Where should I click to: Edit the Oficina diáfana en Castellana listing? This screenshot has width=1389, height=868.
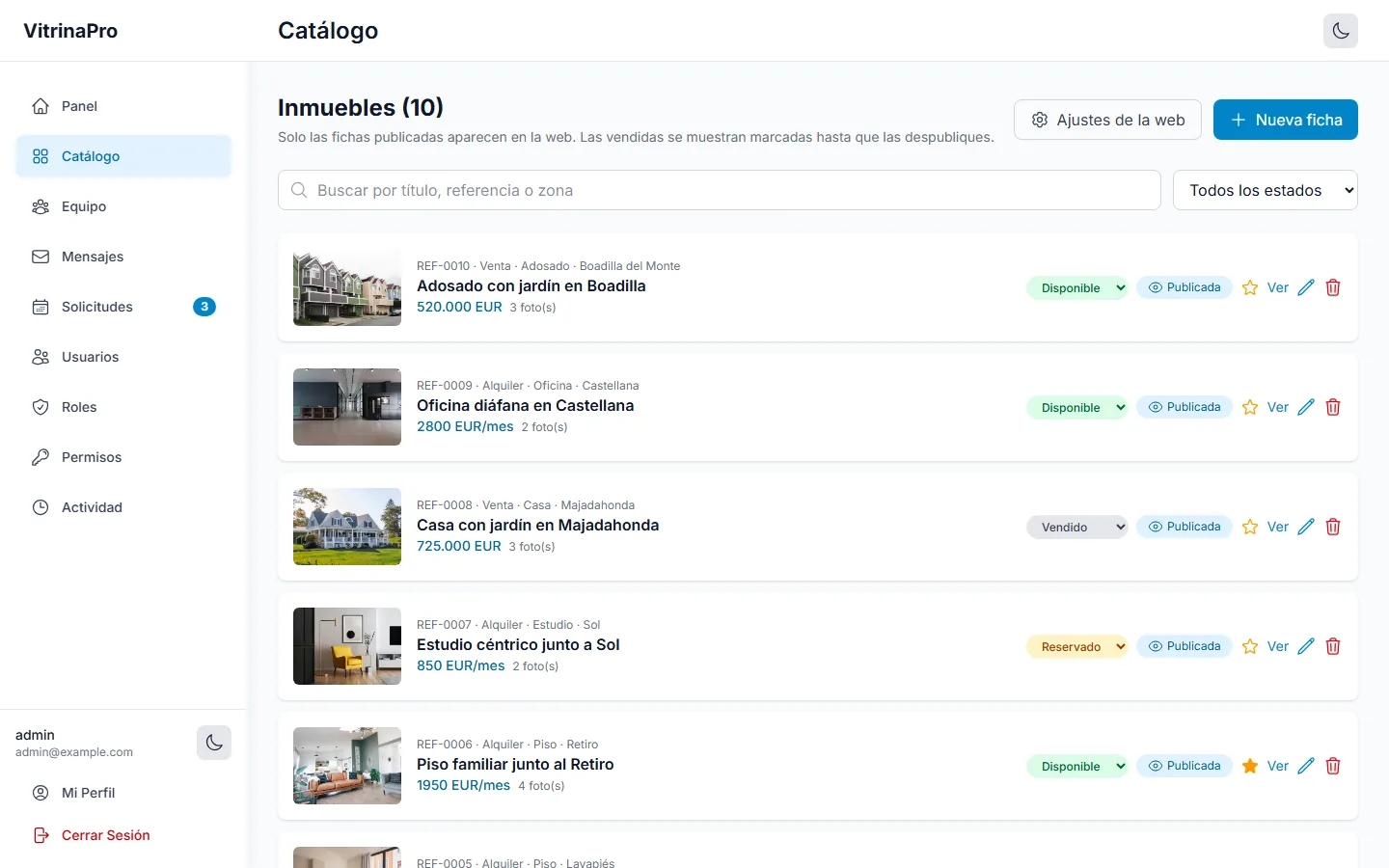pos(1306,407)
